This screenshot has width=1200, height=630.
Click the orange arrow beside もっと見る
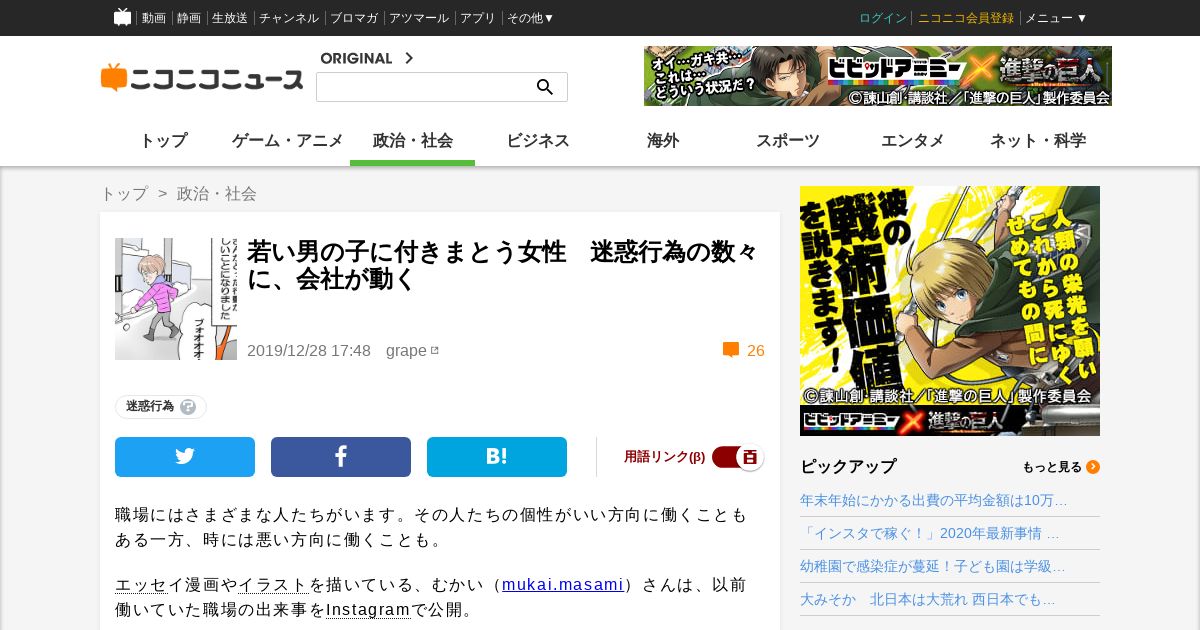click(1093, 467)
